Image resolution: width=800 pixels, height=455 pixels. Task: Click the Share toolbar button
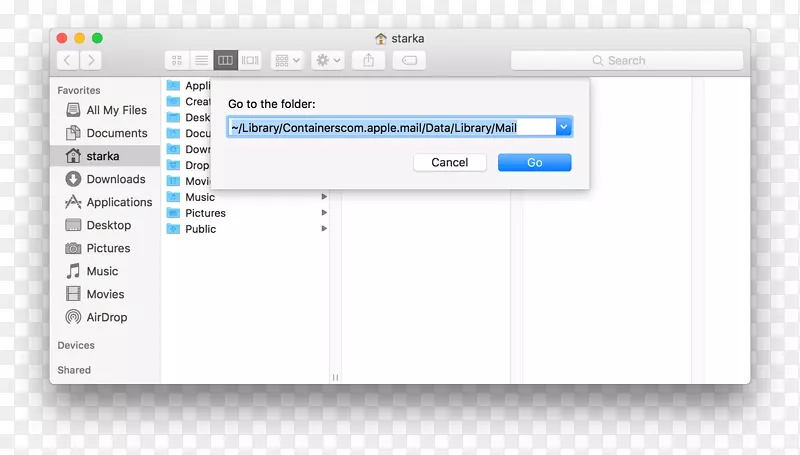tap(368, 60)
